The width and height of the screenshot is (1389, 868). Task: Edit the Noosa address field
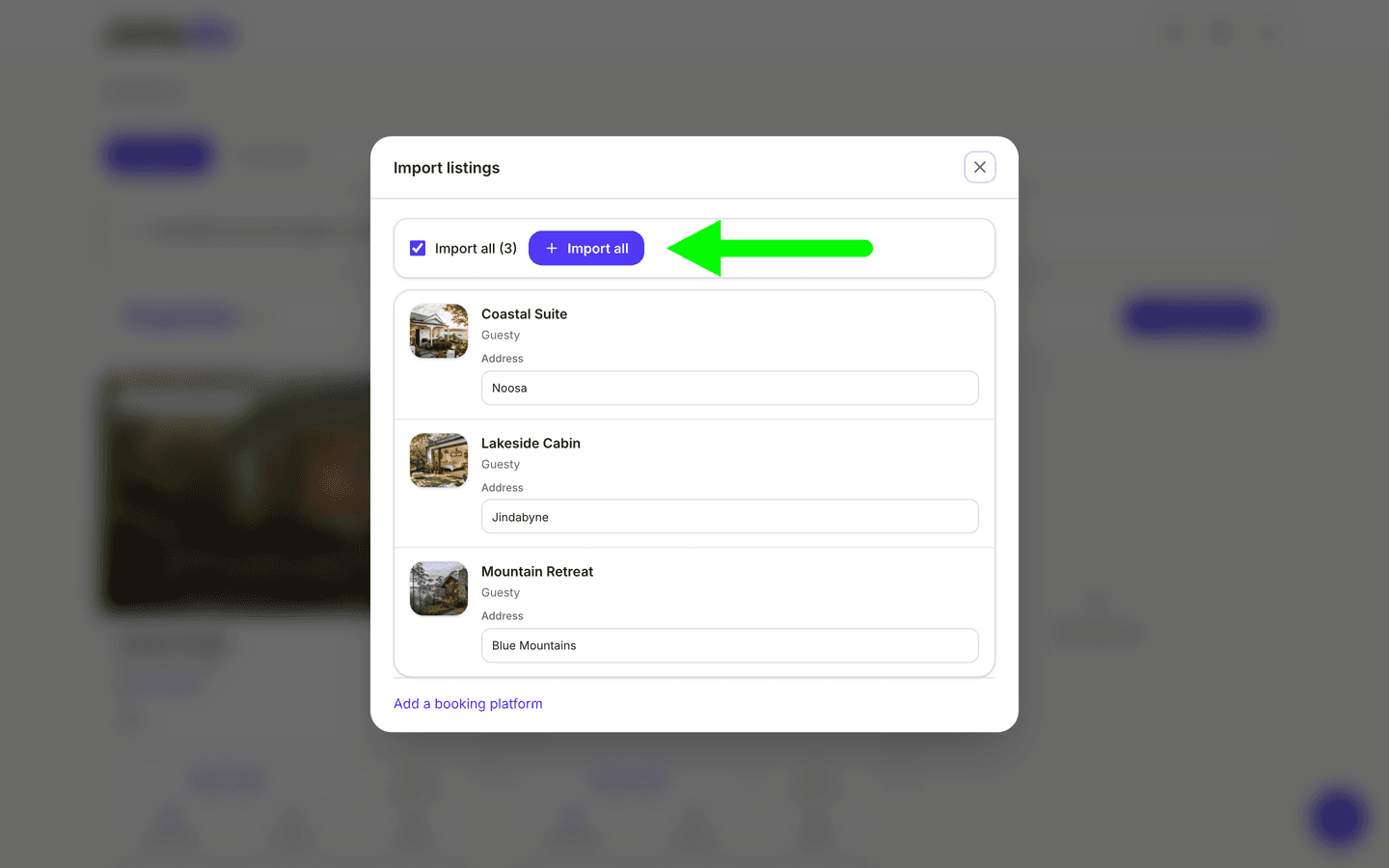pyautogui.click(x=730, y=388)
